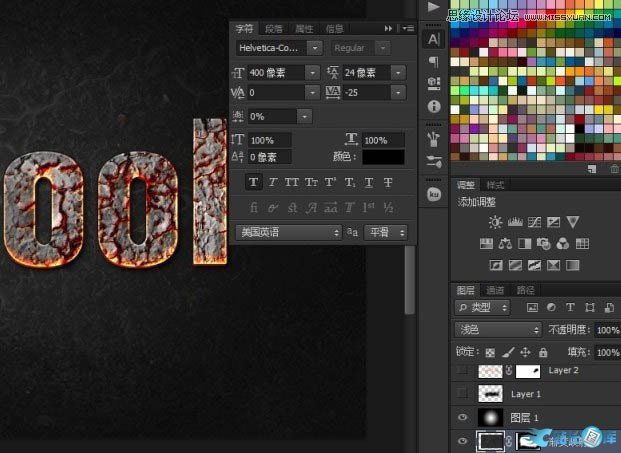Open the 浅色 blend mode dropdown
The width and height of the screenshot is (621, 453).
pos(497,329)
